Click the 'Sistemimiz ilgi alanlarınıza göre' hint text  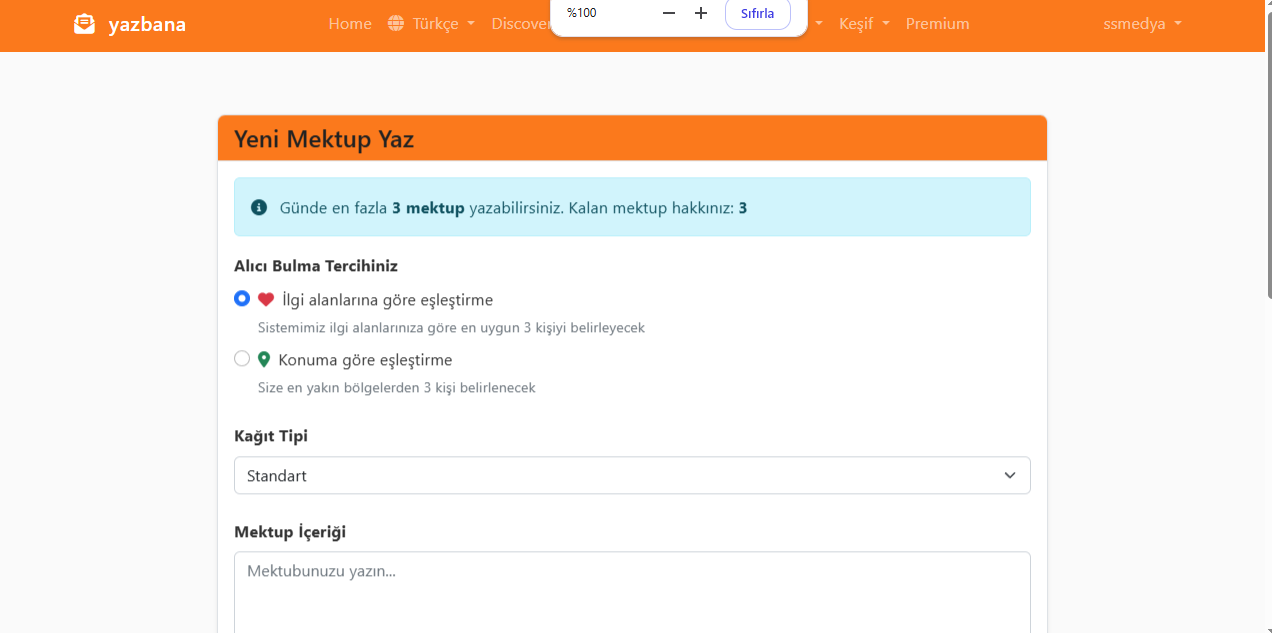click(x=451, y=327)
